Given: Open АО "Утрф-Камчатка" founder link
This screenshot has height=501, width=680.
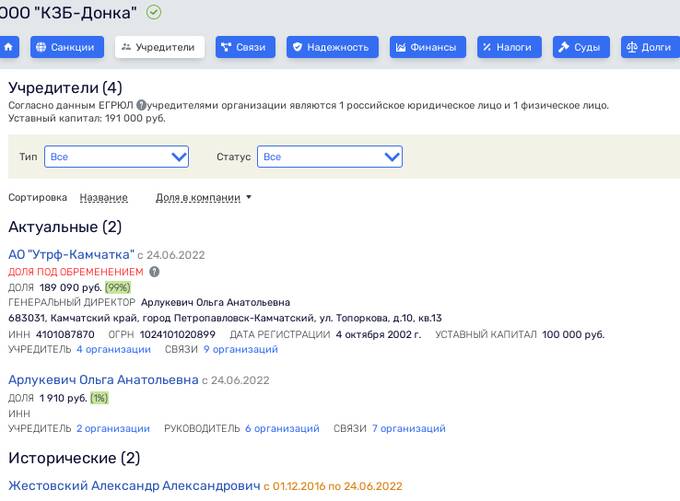Looking at the screenshot, I should [x=72, y=255].
